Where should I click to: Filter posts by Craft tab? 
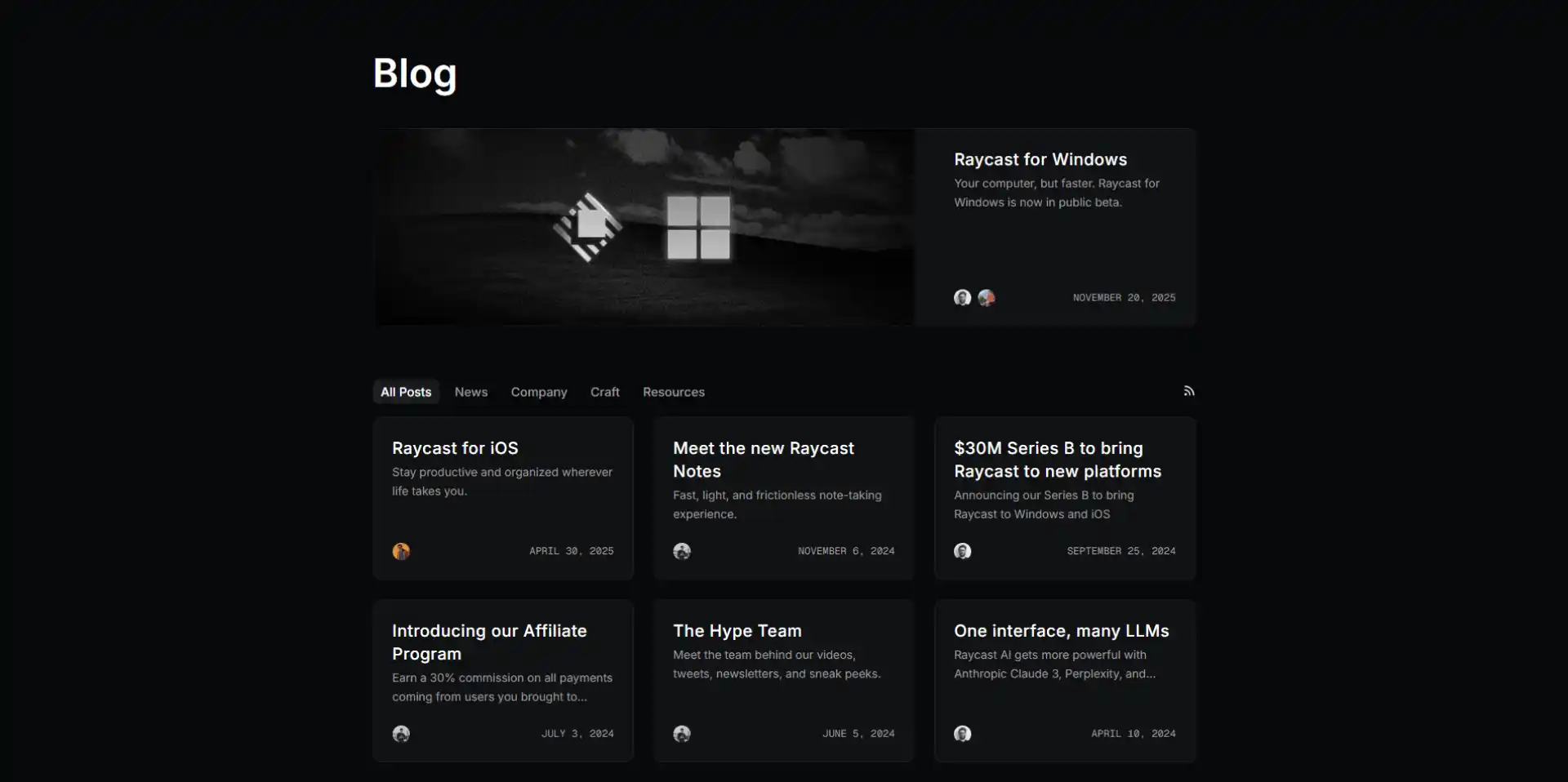point(605,392)
